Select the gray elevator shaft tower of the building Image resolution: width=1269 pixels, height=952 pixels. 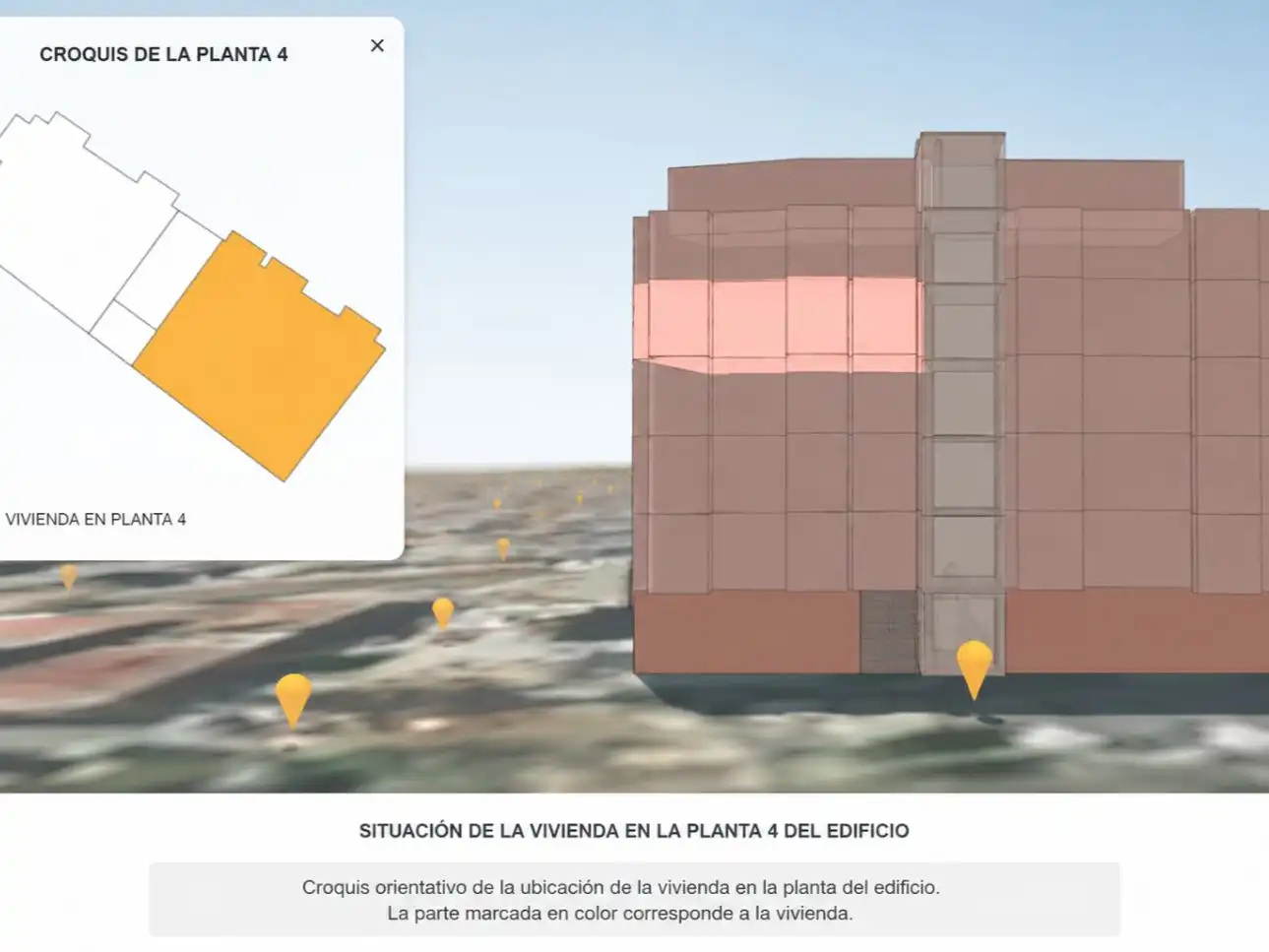pyautogui.click(x=962, y=404)
